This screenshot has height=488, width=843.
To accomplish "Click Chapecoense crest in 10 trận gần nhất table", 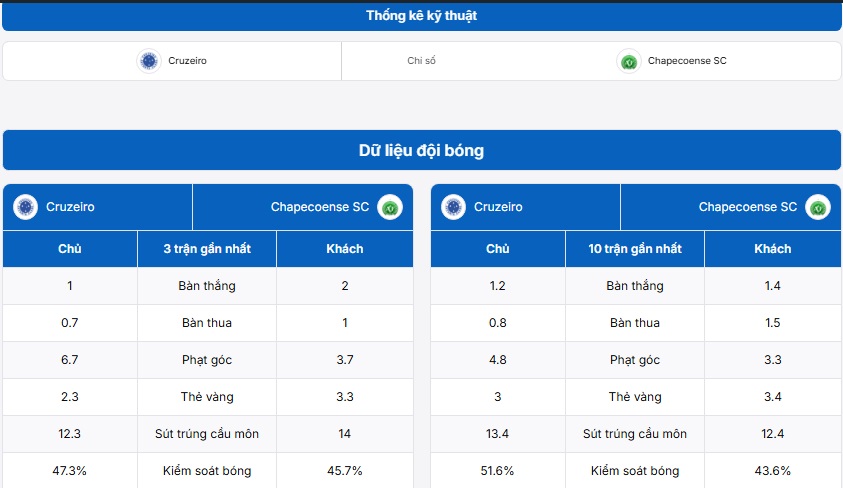I will coord(818,207).
